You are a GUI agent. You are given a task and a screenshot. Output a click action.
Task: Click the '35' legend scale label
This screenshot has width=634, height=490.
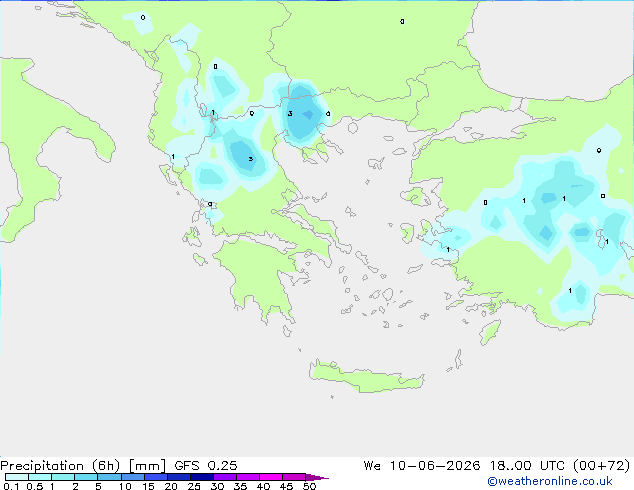(240, 486)
